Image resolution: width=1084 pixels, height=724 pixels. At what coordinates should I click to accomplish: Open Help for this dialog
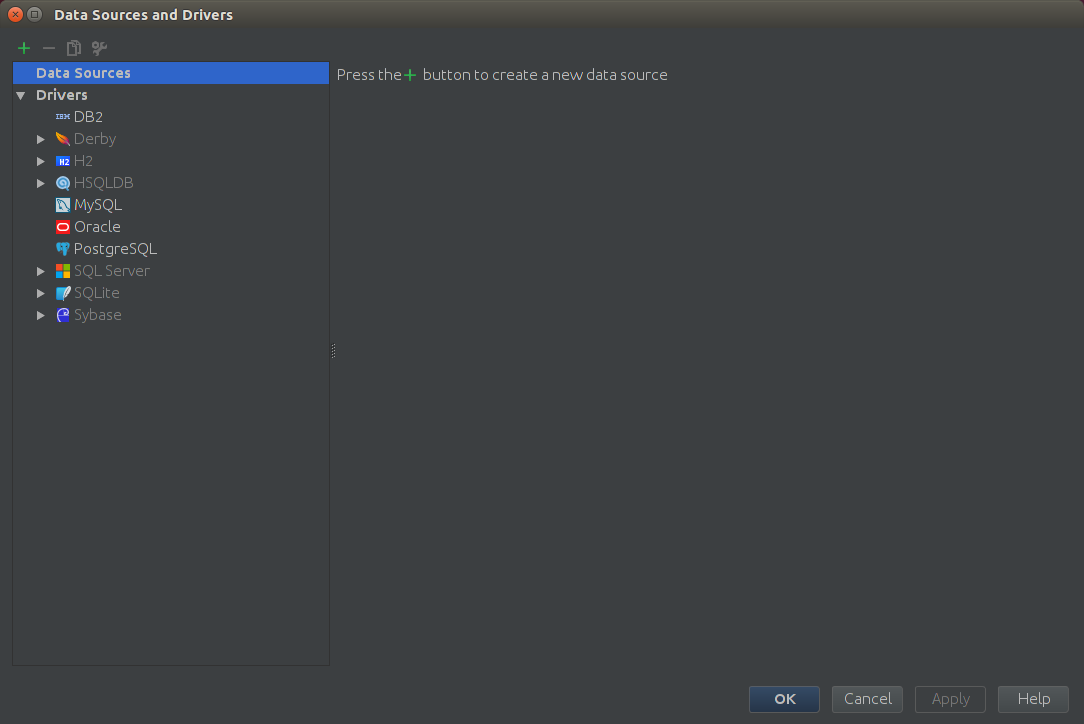coord(1033,699)
